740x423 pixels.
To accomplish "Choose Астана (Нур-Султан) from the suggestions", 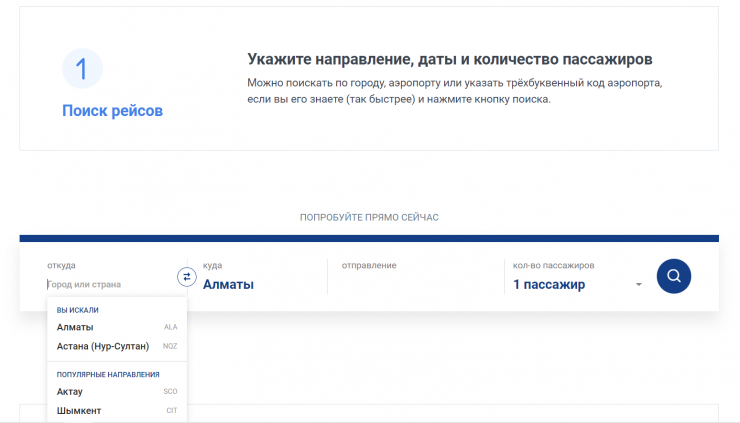I will [103, 346].
